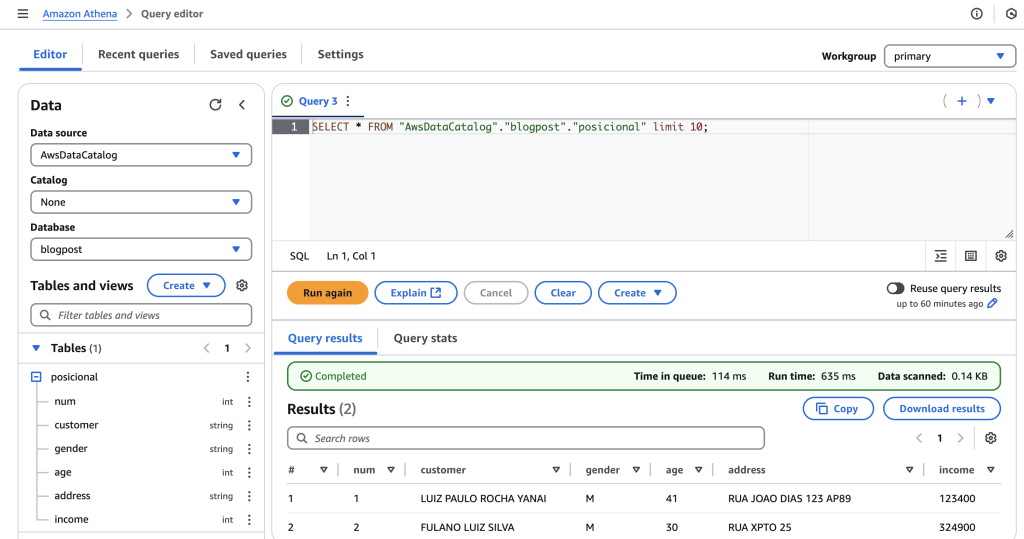
Task: Sort results by customer column
Action: point(556,470)
